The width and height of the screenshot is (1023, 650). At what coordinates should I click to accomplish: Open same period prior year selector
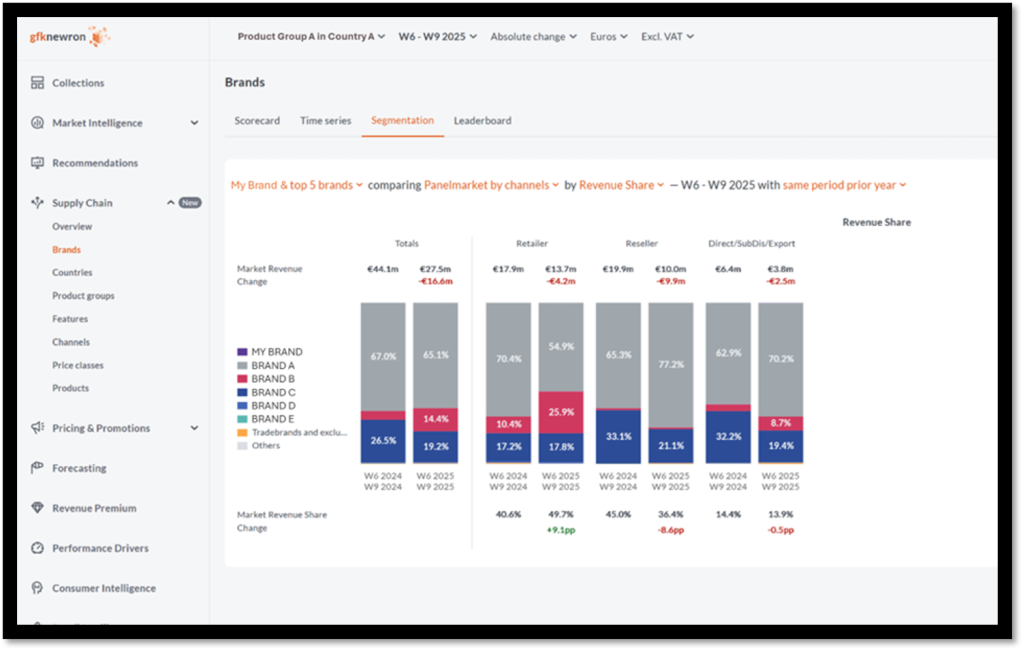tap(844, 185)
